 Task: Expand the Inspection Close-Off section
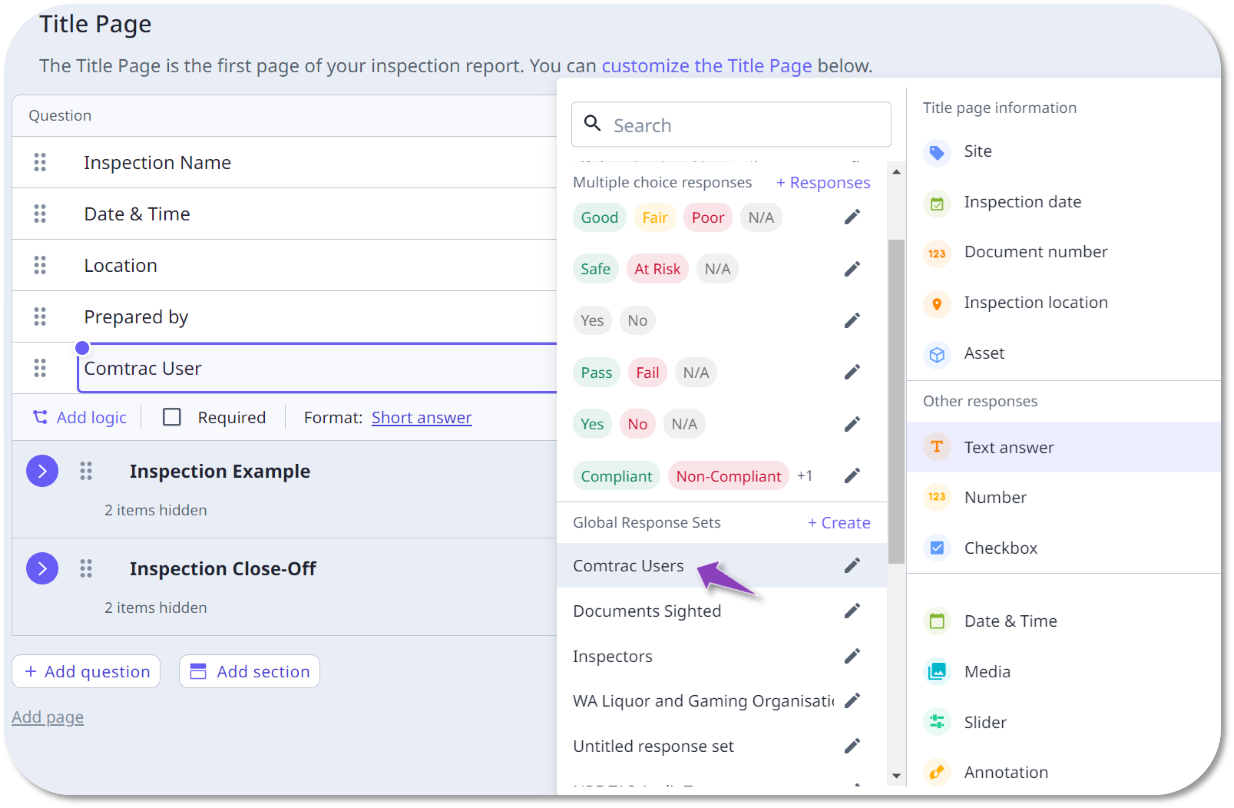coord(42,569)
